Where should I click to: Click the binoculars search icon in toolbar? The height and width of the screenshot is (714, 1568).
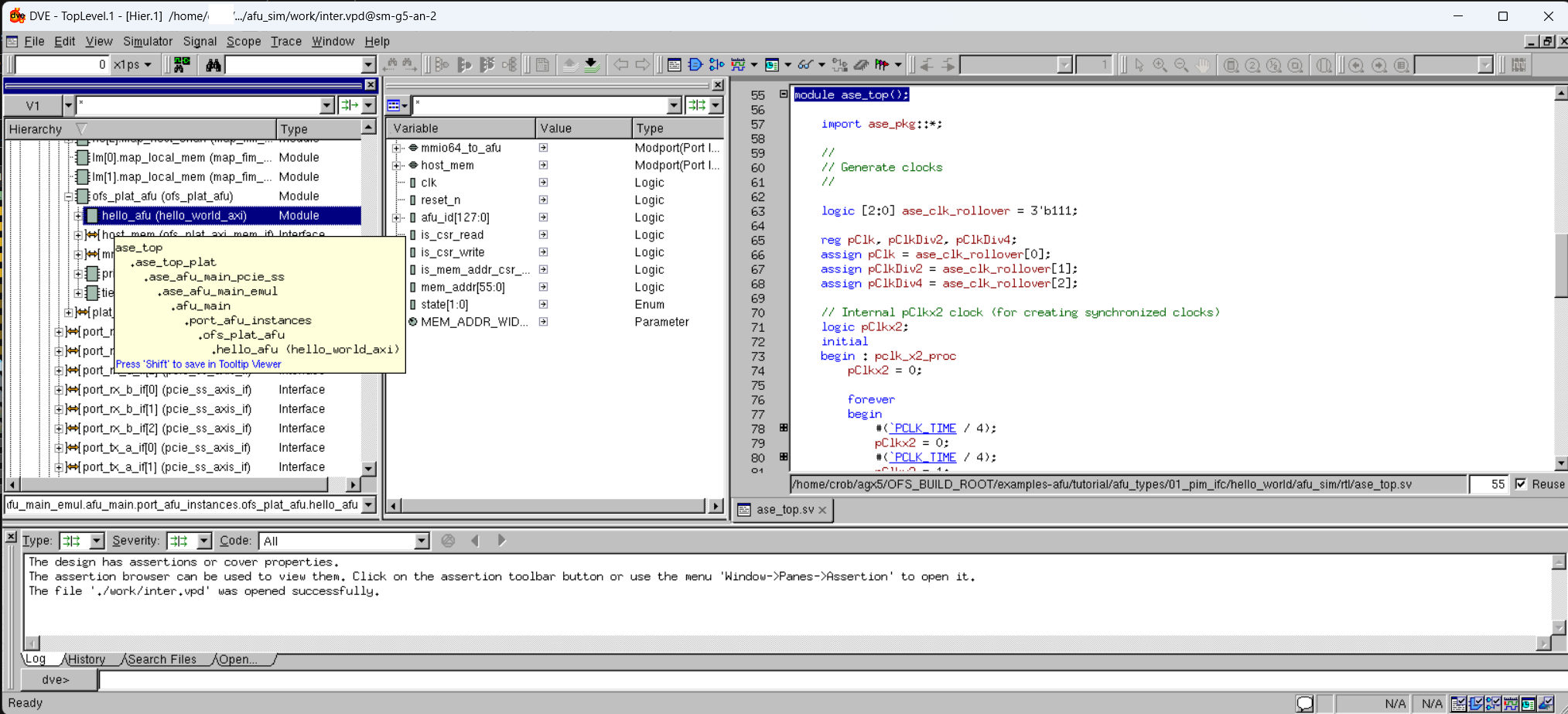tap(213, 65)
